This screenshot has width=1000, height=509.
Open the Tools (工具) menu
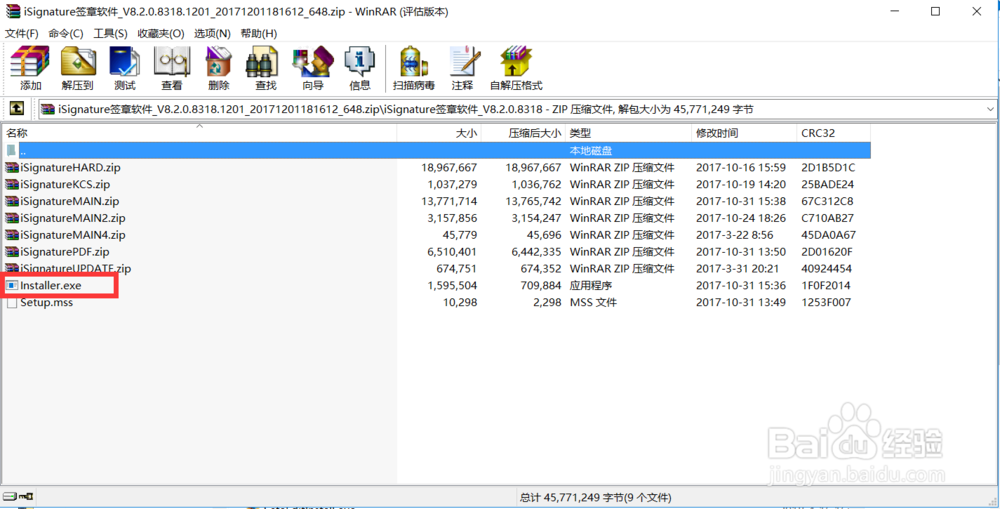point(110,33)
